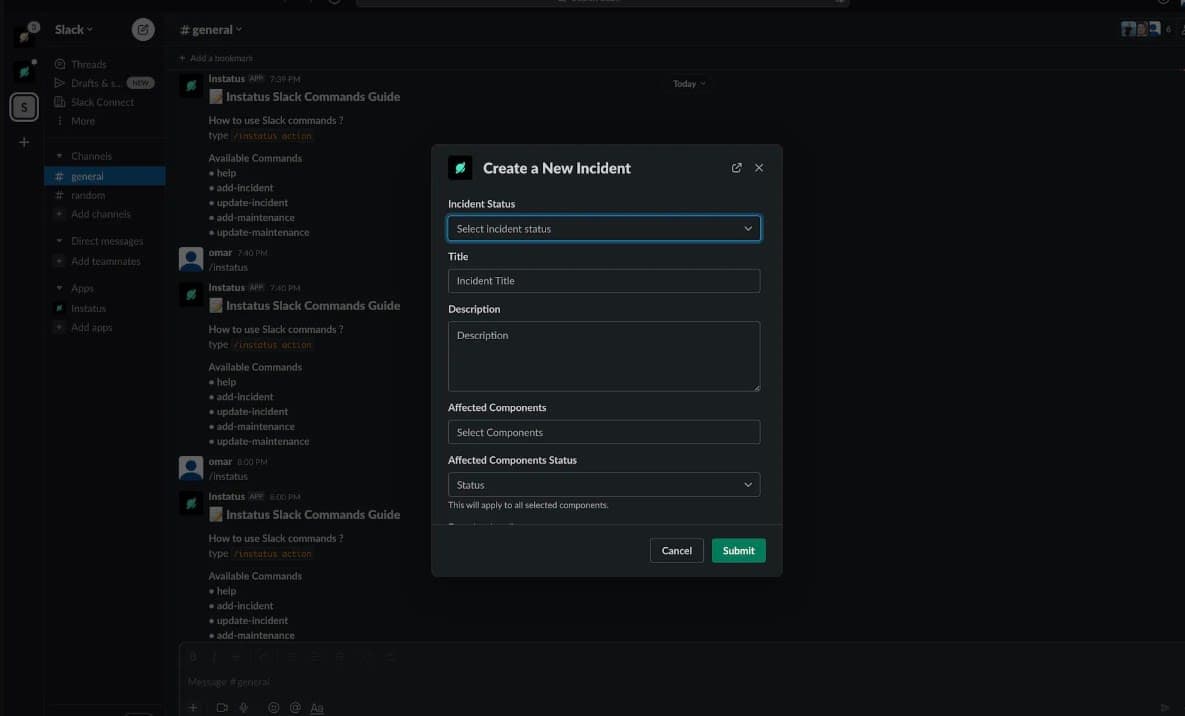Open Instatus avatar on 7:39 PM message

[191, 85]
